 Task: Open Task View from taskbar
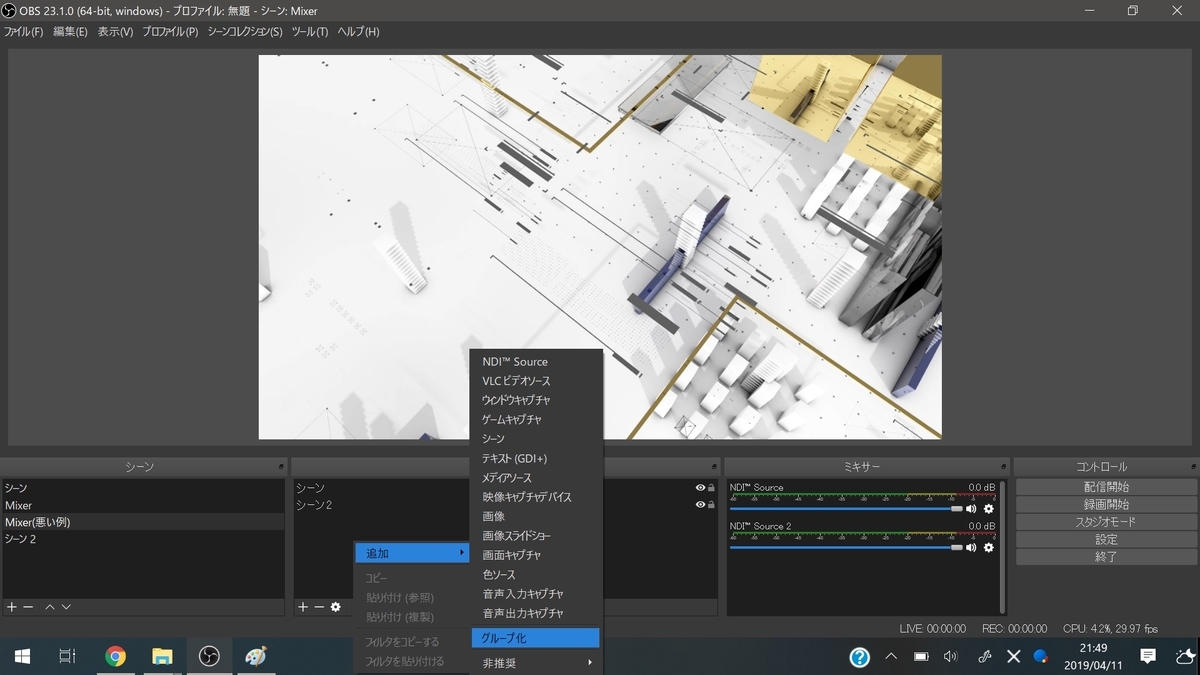67,656
